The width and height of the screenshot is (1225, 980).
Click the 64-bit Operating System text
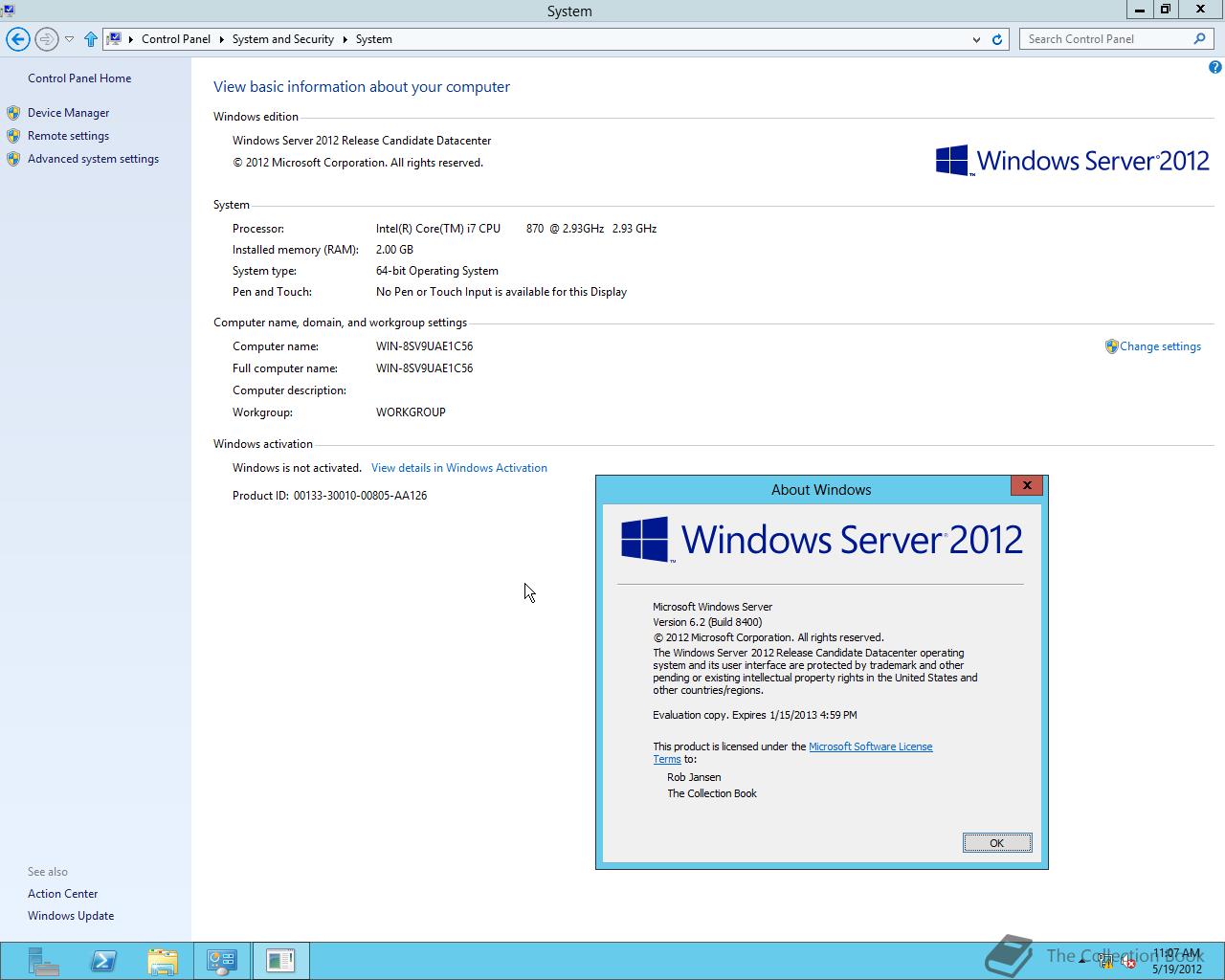pos(437,271)
